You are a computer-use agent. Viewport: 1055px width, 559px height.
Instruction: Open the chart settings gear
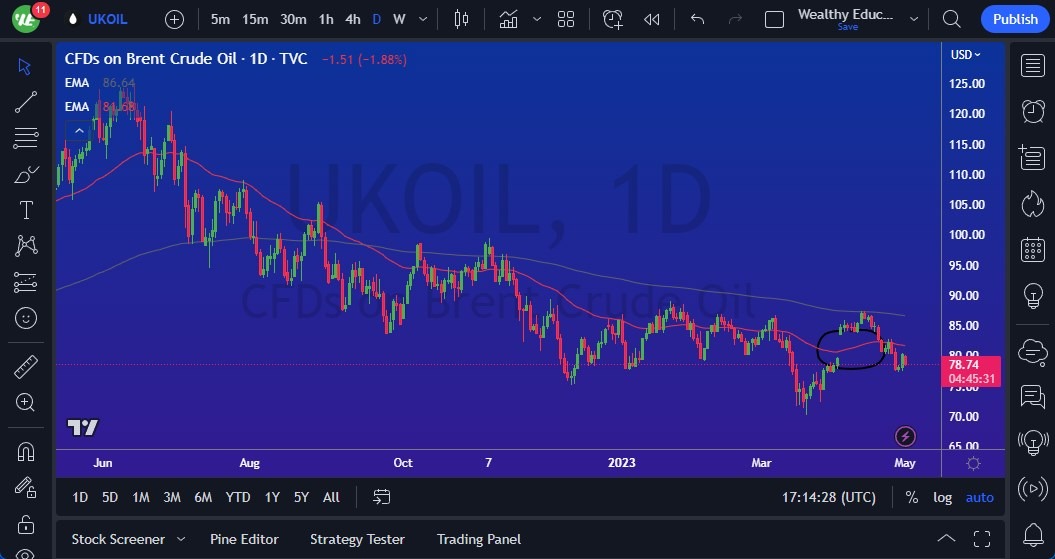pos(973,463)
